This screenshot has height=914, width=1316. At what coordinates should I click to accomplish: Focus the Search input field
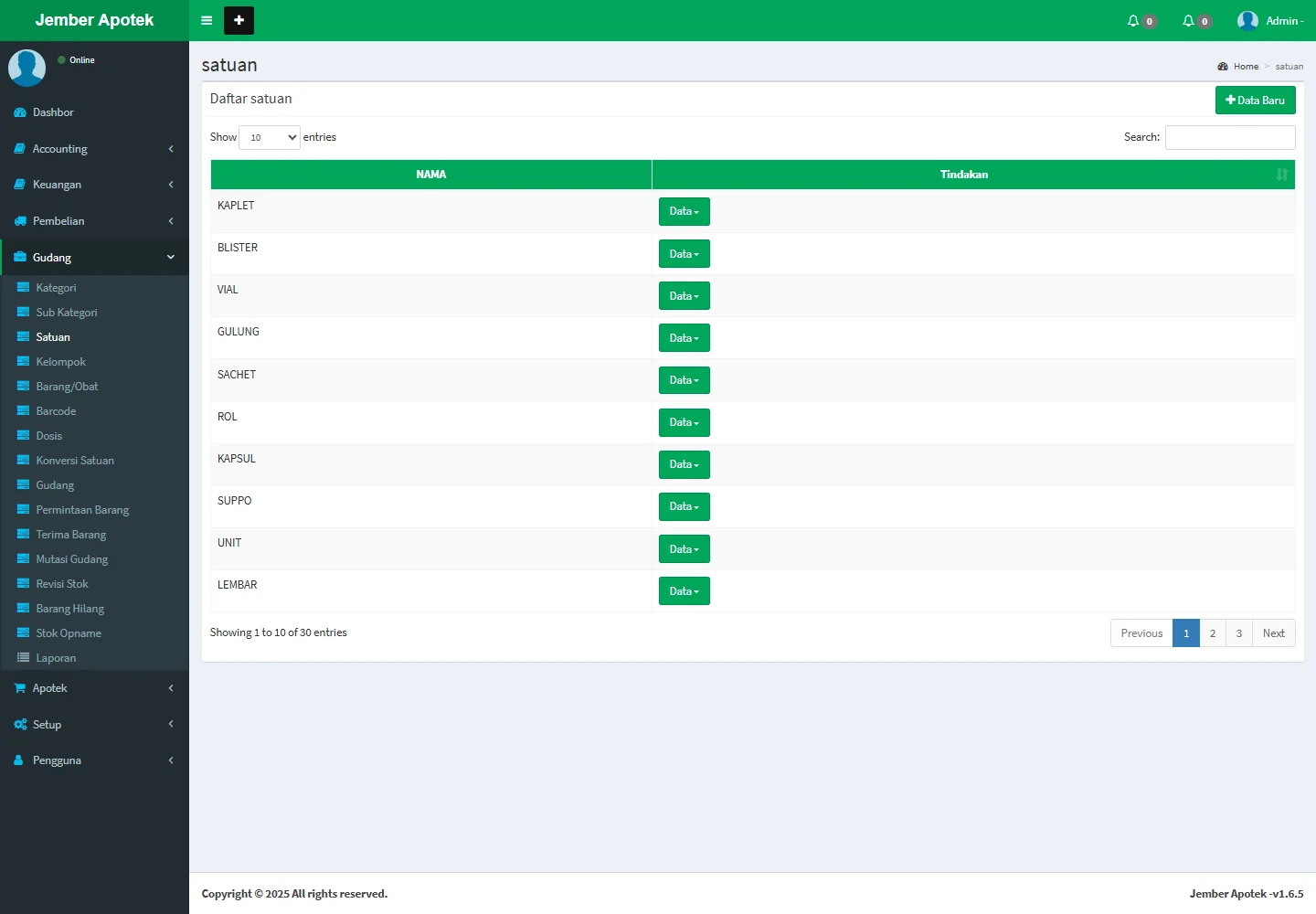[x=1230, y=137]
